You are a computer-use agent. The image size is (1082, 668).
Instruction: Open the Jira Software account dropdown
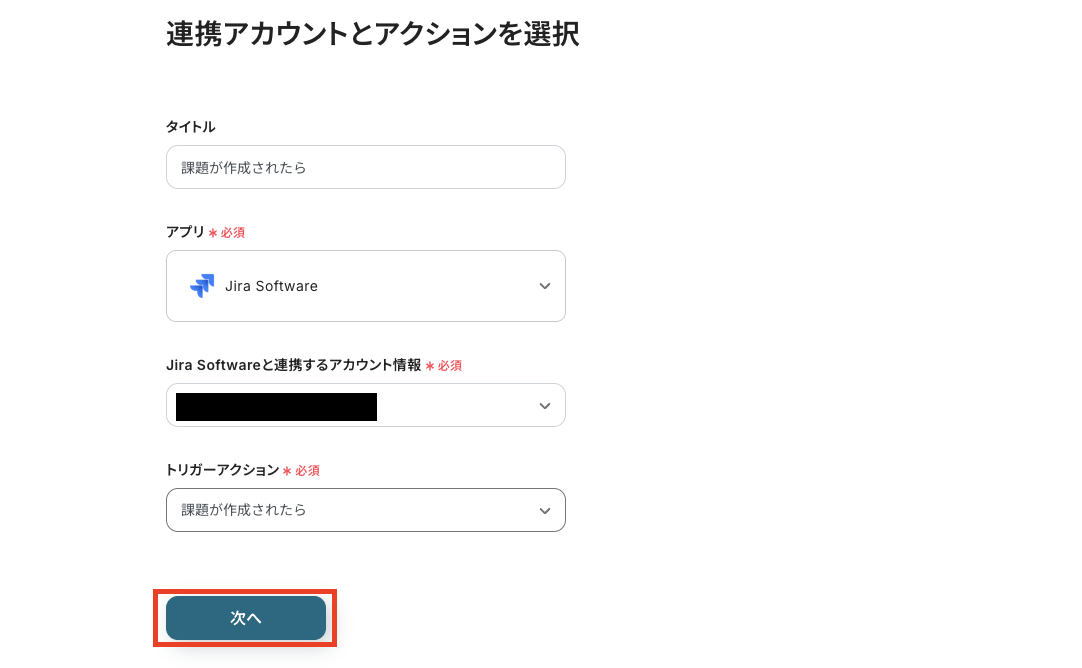point(365,405)
